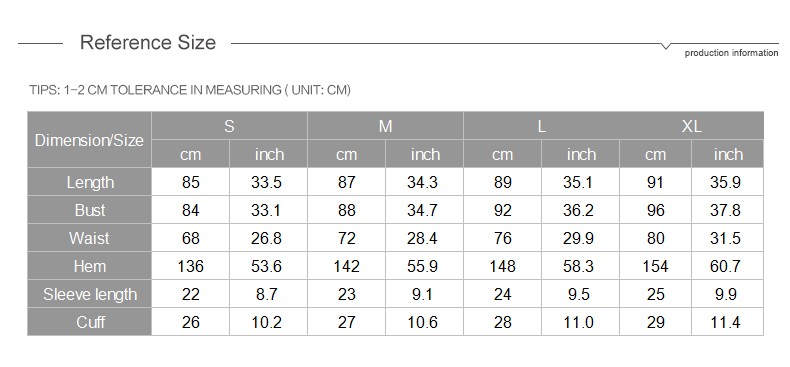This screenshot has width=790, height=367.
Task: Click the XL cuff 11.4 inch cell
Action: click(727, 322)
